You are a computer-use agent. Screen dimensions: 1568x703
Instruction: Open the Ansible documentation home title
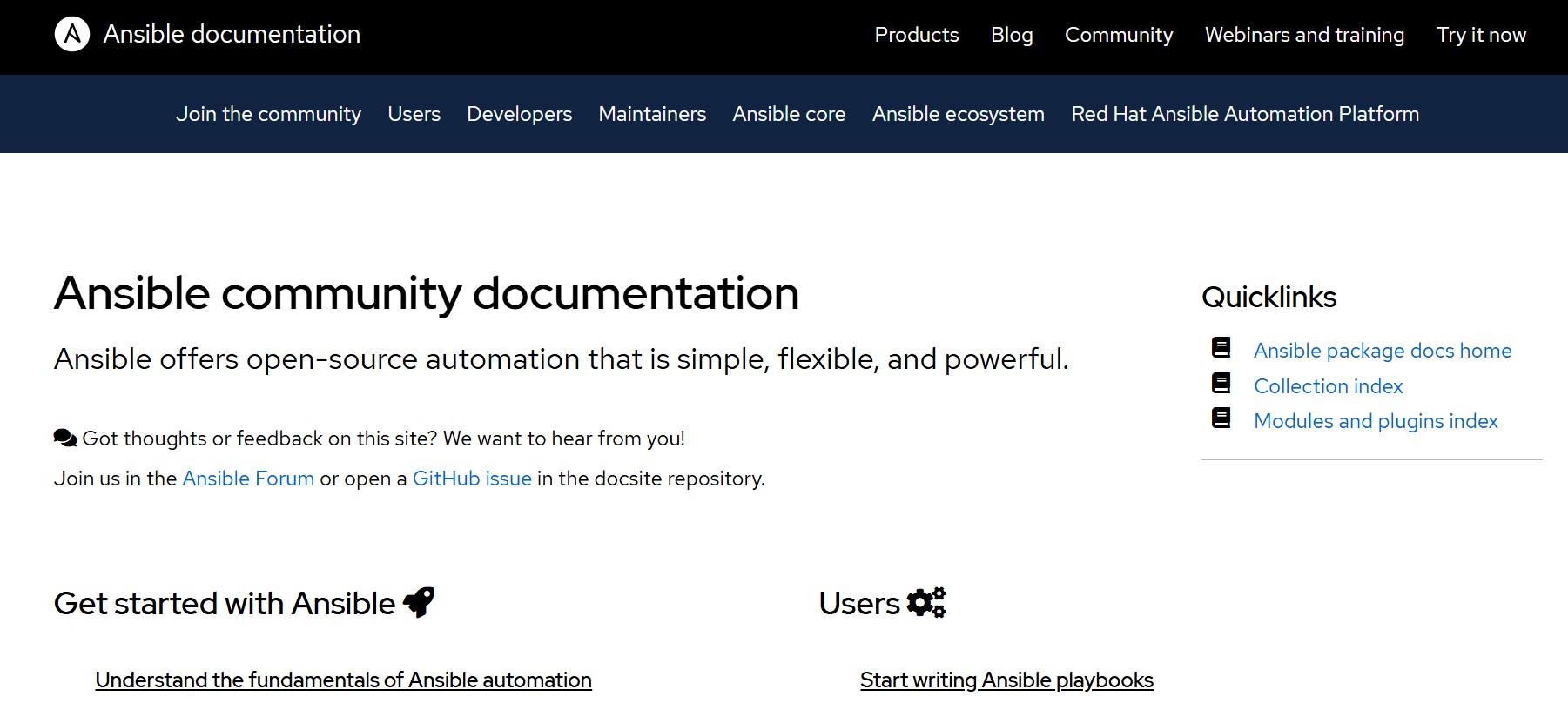pyautogui.click(x=232, y=34)
